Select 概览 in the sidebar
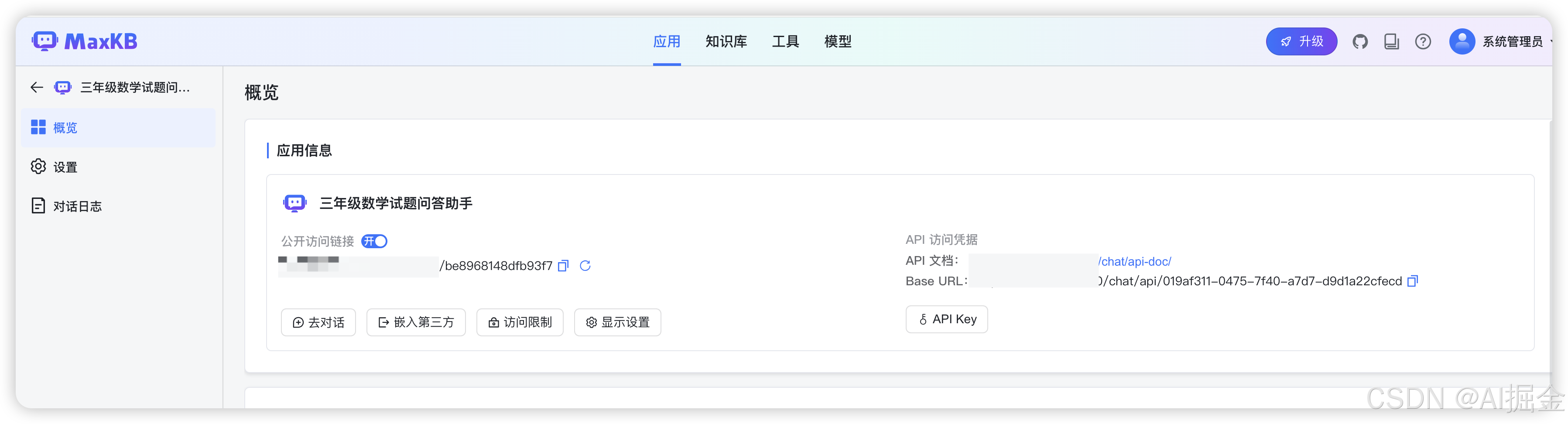The width and height of the screenshot is (1568, 424). [x=118, y=128]
